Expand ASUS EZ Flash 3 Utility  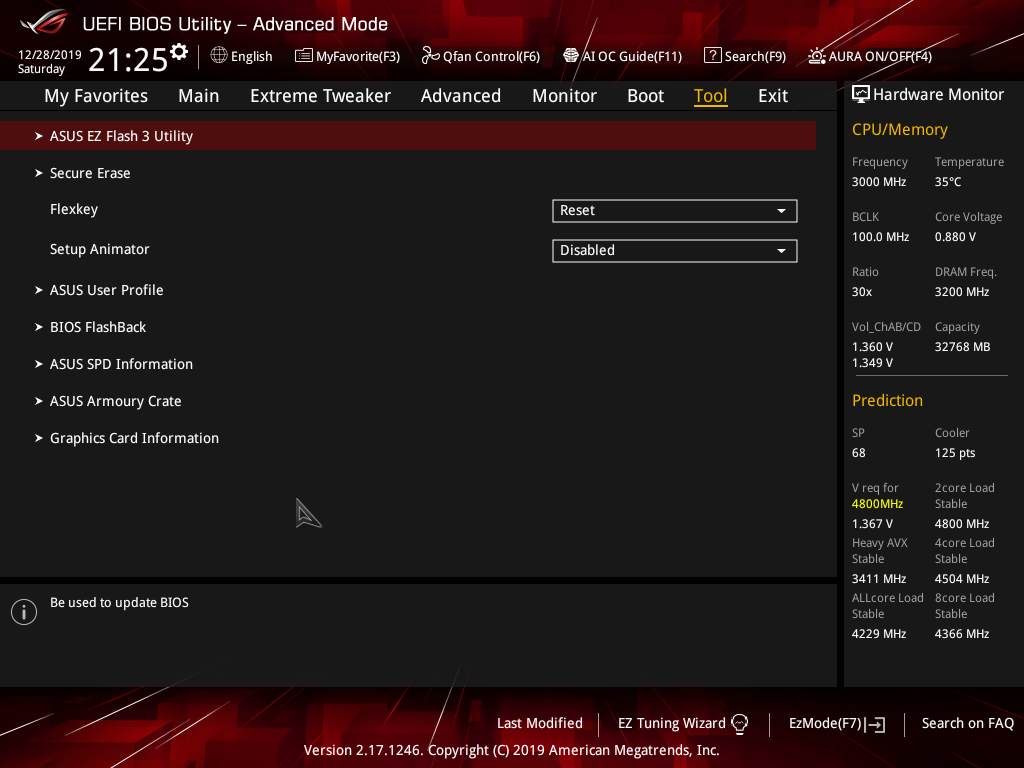point(408,136)
